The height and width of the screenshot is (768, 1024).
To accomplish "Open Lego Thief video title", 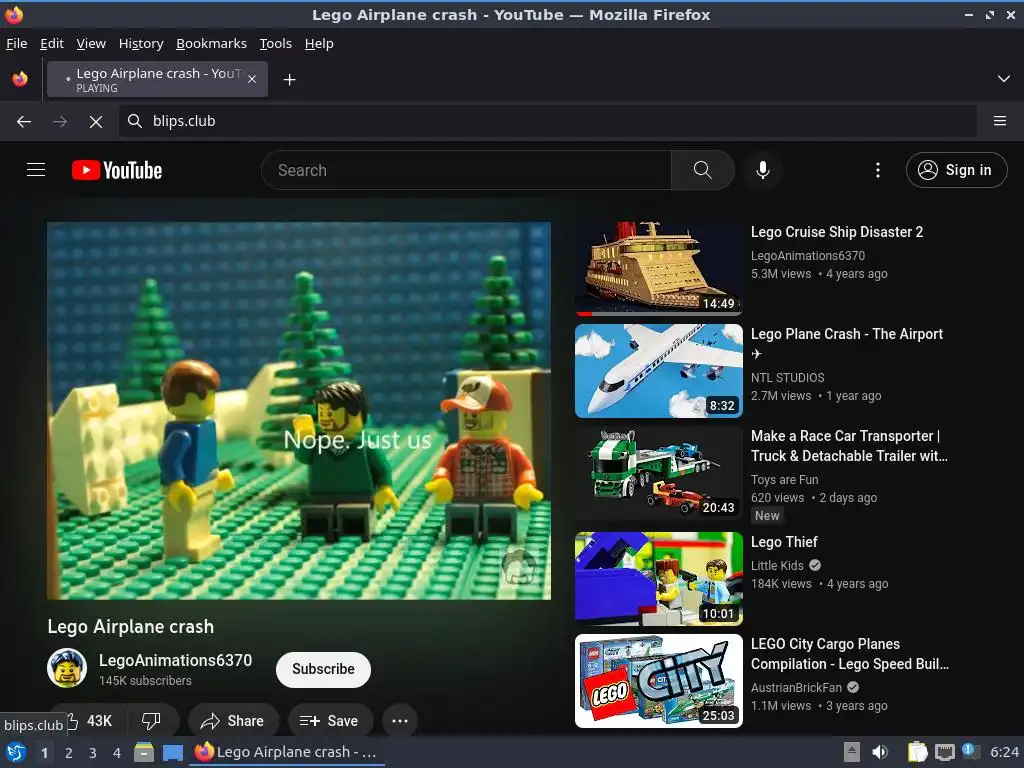I will coord(784,542).
